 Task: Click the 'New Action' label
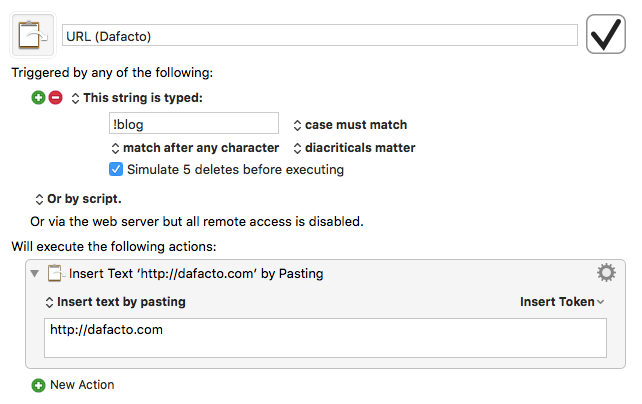82,385
